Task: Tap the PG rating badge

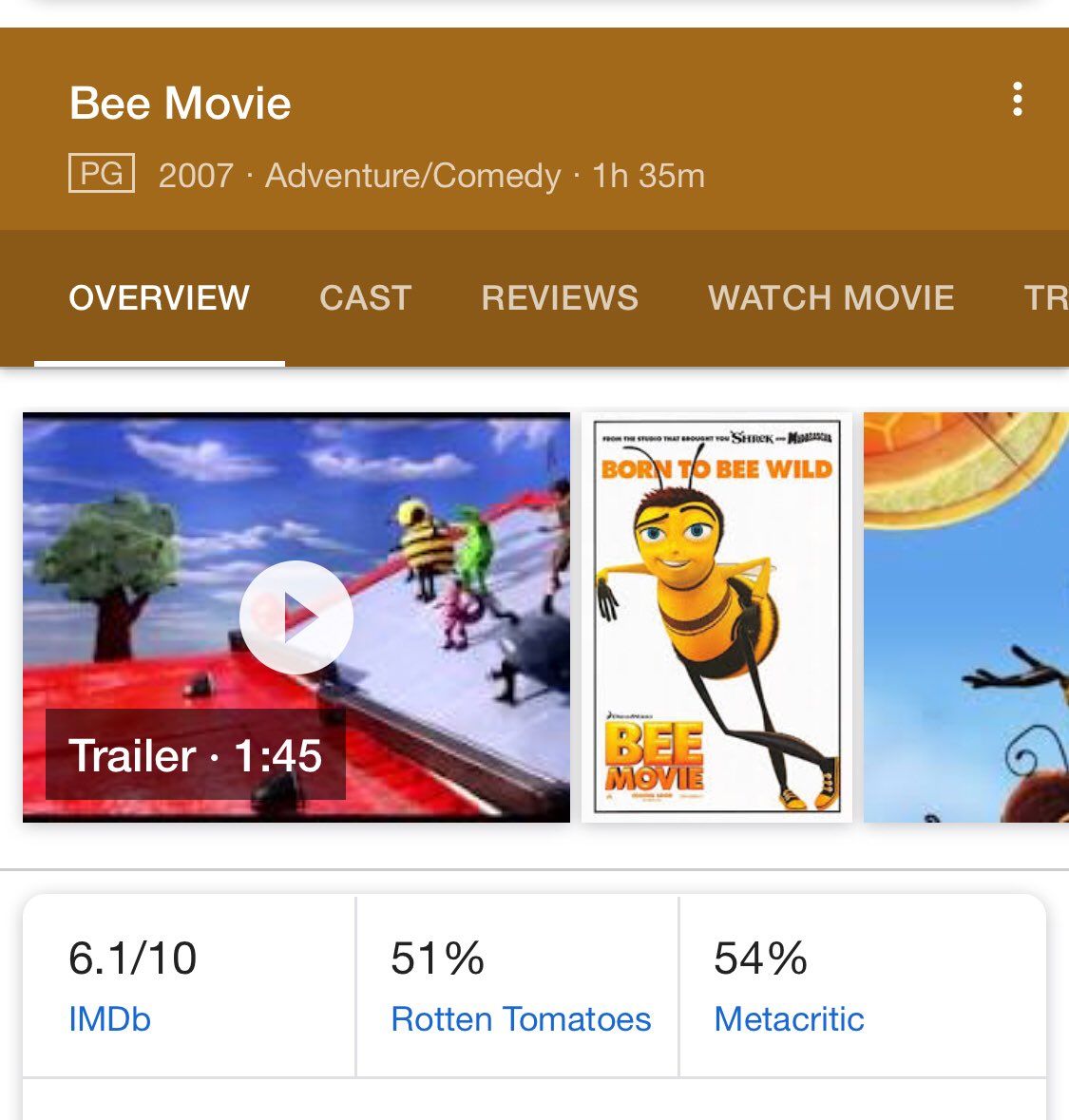Action: (x=102, y=173)
